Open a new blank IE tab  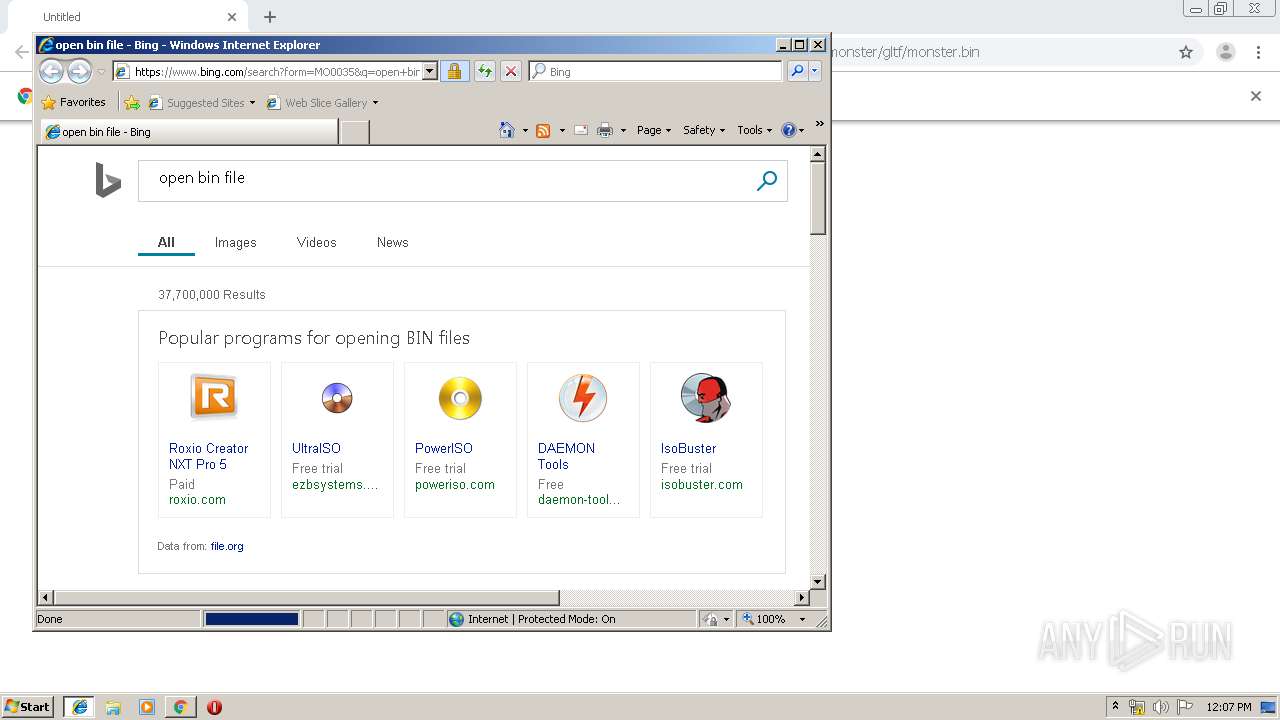click(x=354, y=131)
